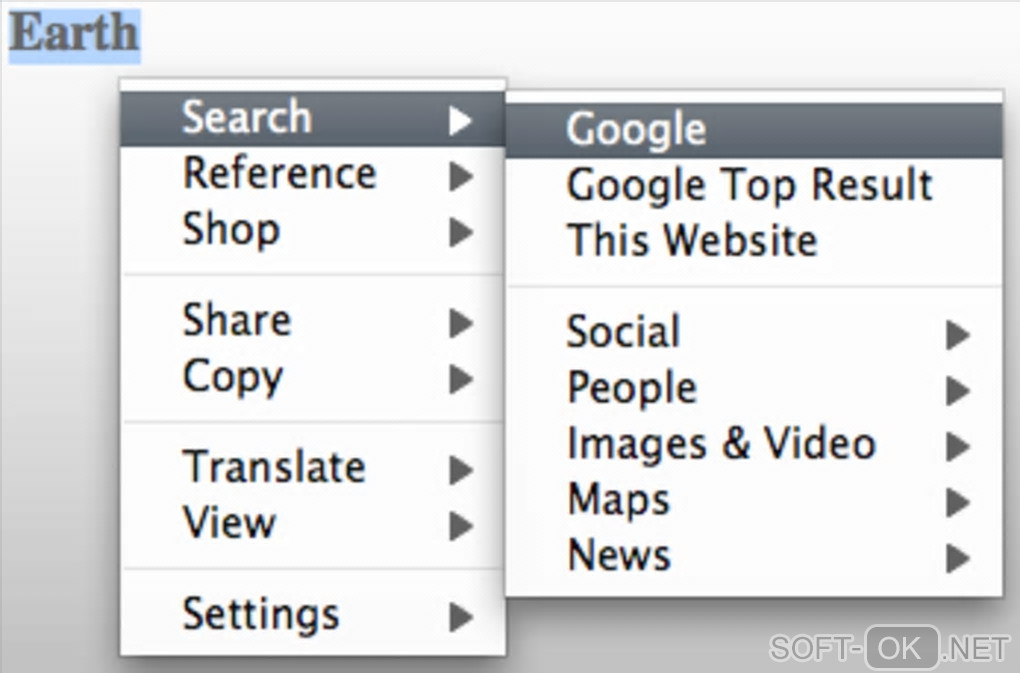
Task: Expand the Images & Video submenu arrow
Action: point(958,446)
